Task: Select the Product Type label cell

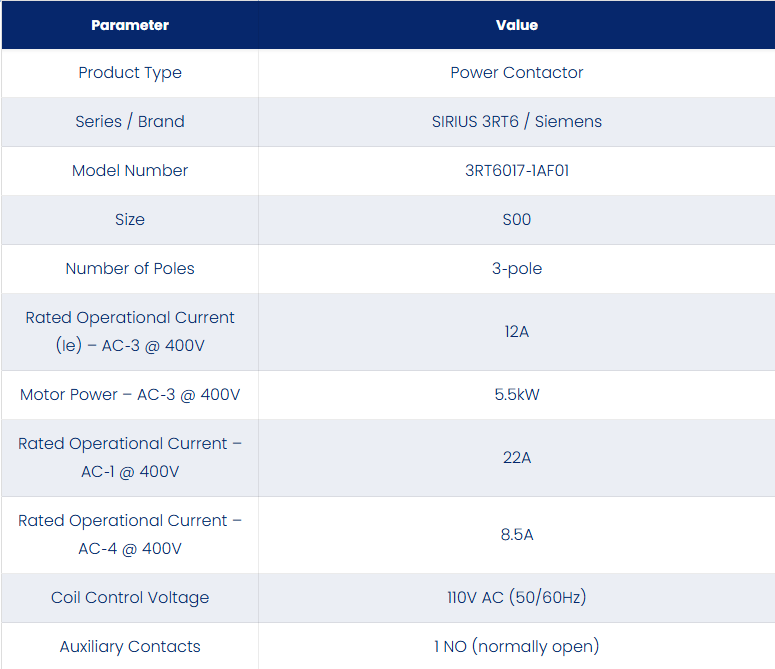Action: pos(130,73)
